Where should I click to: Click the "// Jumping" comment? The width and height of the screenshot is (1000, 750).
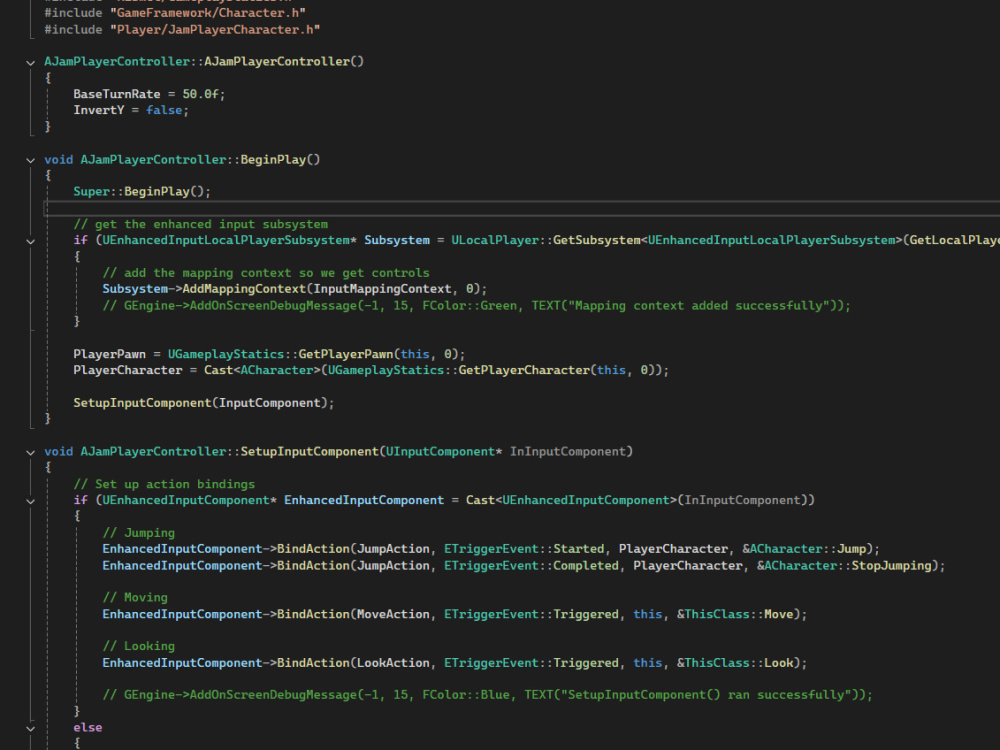pyautogui.click(x=138, y=533)
